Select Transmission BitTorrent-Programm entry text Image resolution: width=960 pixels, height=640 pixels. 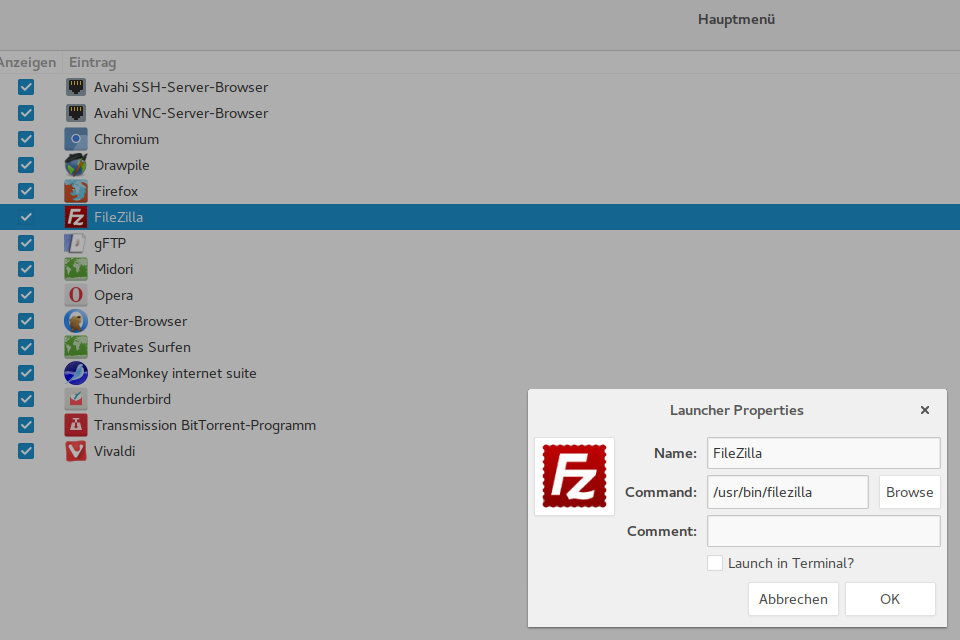point(204,425)
